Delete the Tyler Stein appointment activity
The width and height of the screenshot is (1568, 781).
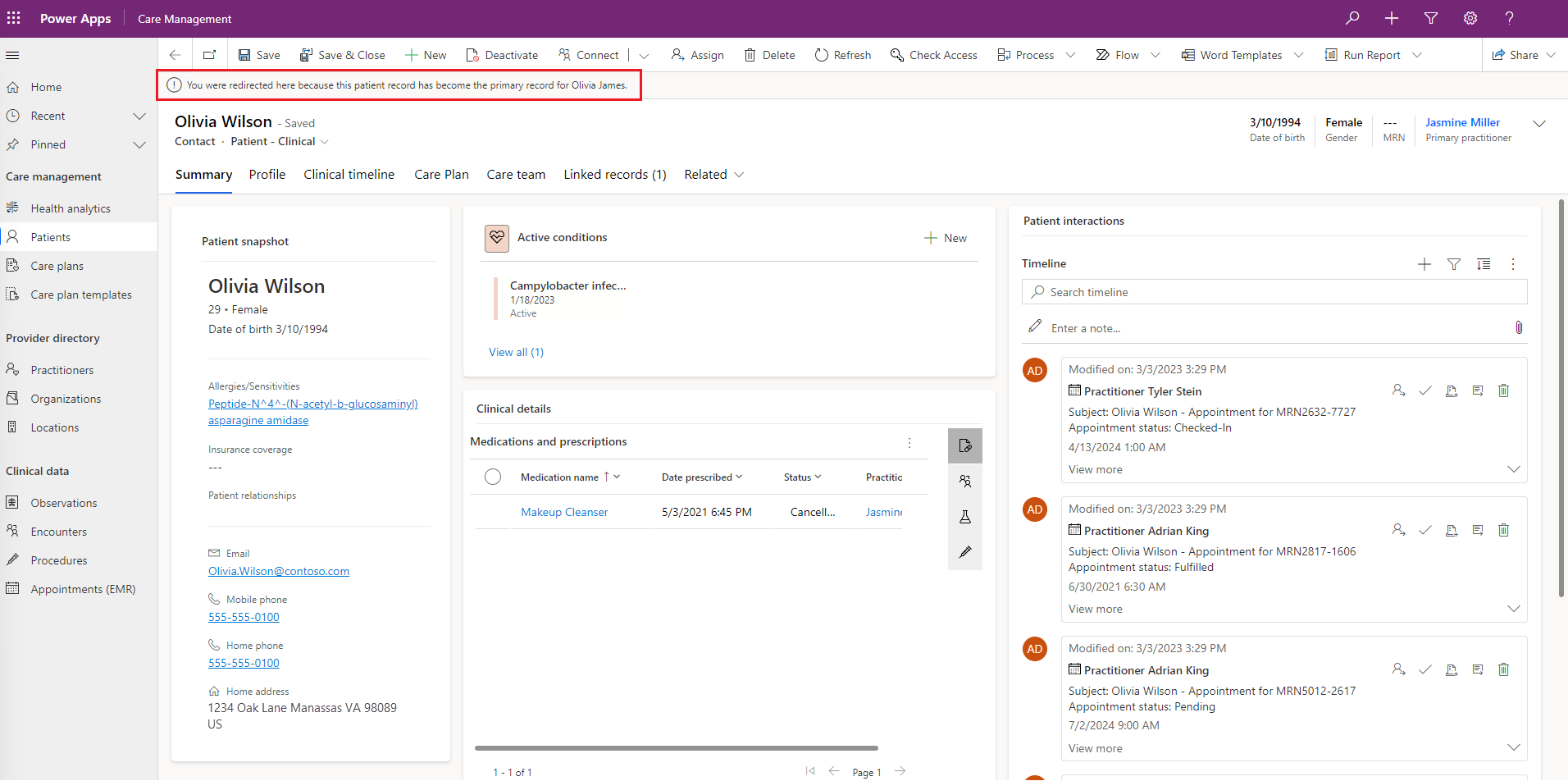coord(1504,390)
